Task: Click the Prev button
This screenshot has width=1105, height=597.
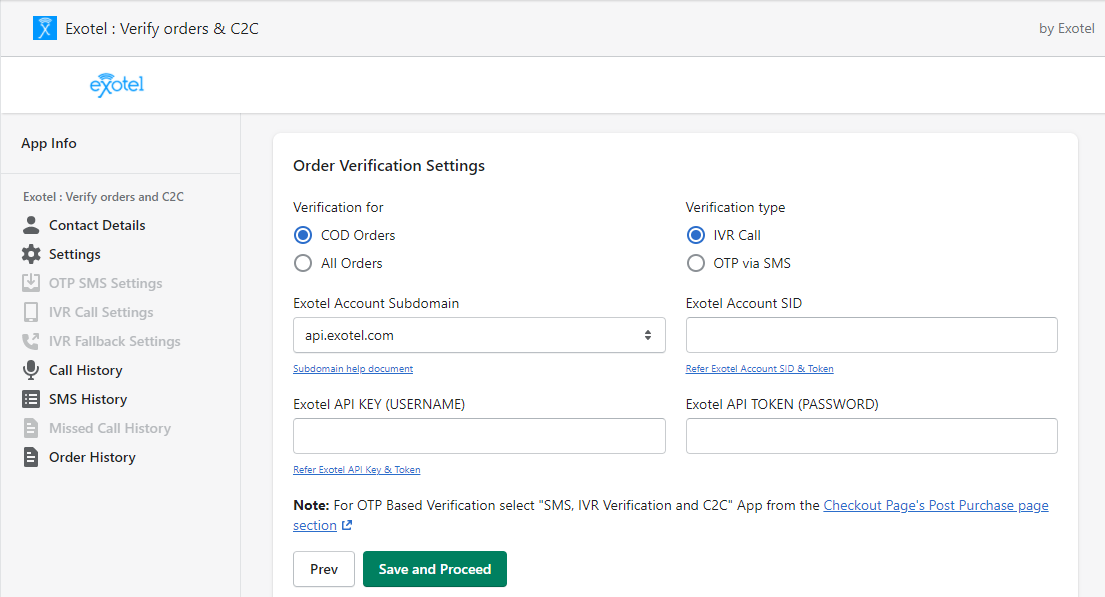Action: [x=324, y=569]
